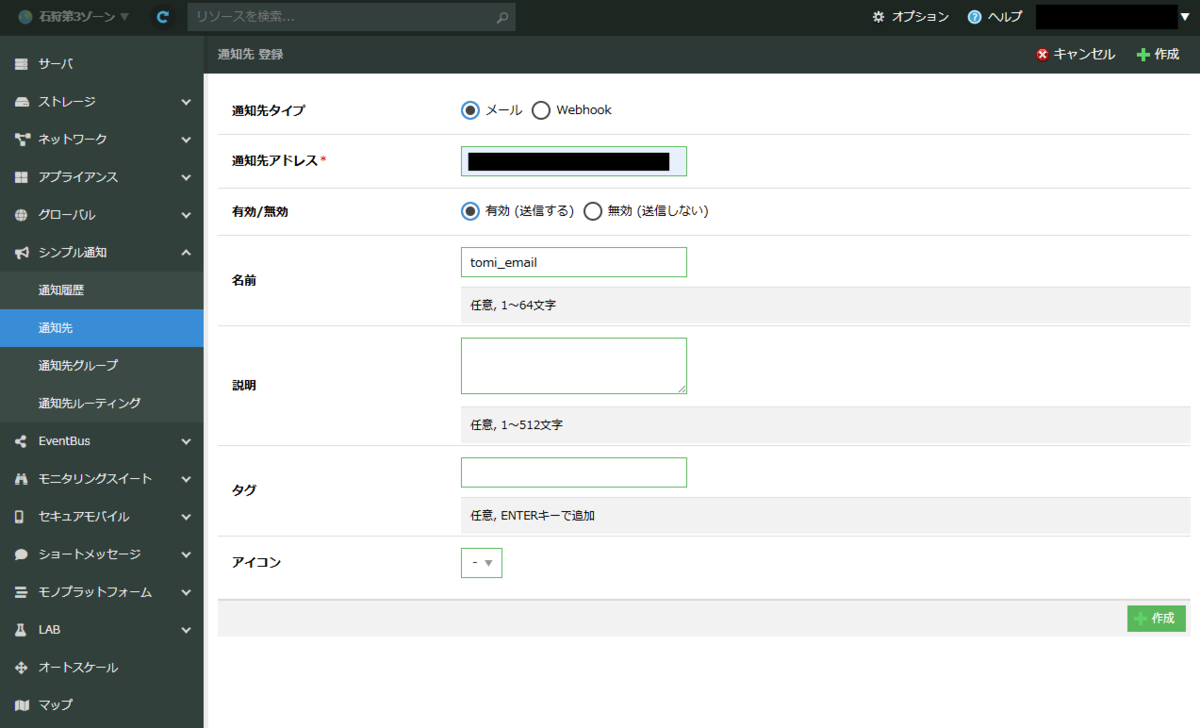The height and width of the screenshot is (728, 1200).
Task: Click the hint text 任意, ENTERキーで追加
Action: click(x=532, y=516)
